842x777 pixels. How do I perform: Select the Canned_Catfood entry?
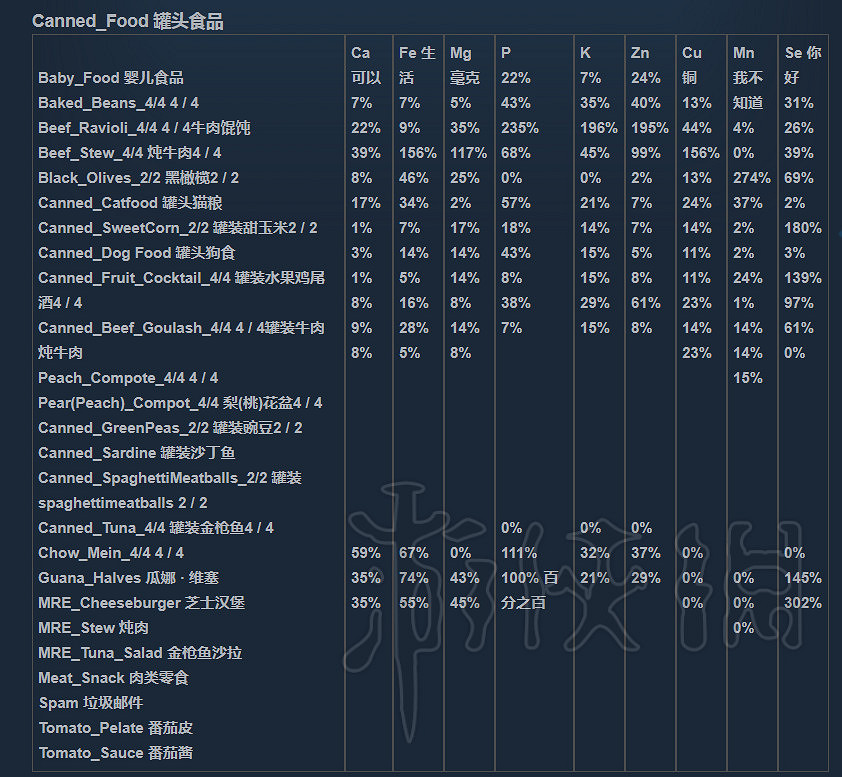(130, 203)
